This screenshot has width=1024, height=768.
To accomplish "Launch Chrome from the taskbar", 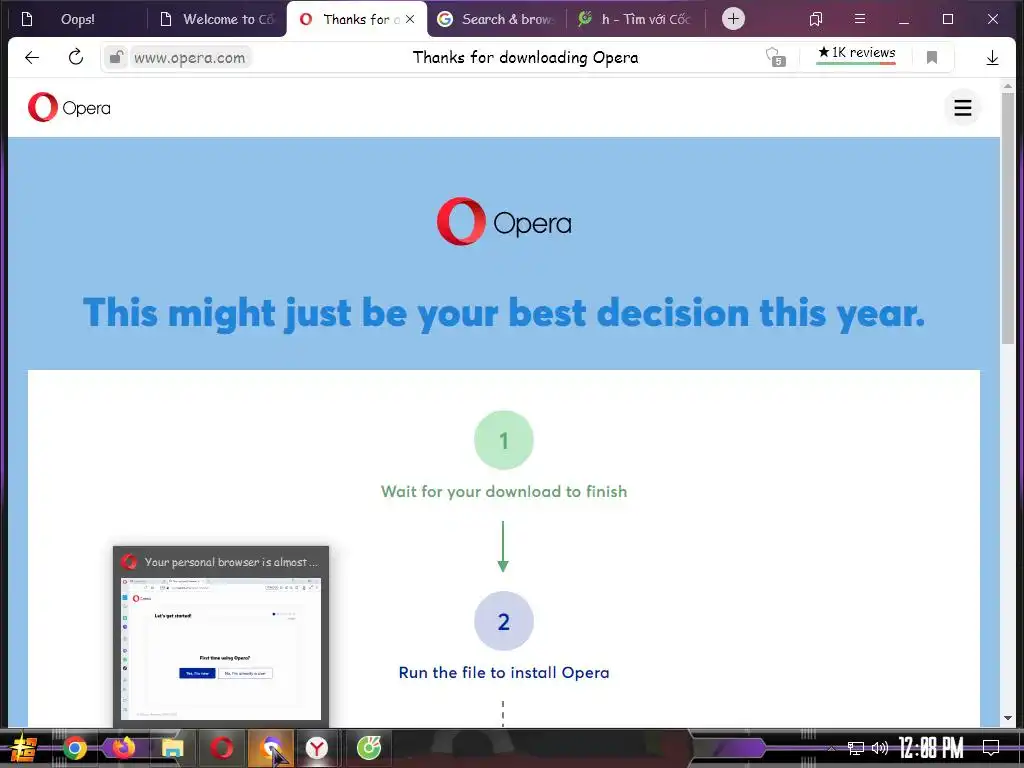I will [x=74, y=748].
